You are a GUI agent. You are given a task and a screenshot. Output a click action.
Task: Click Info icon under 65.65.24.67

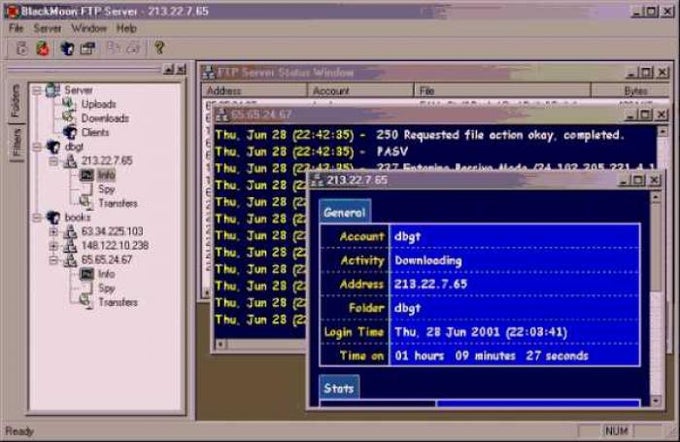pyautogui.click(x=86, y=274)
